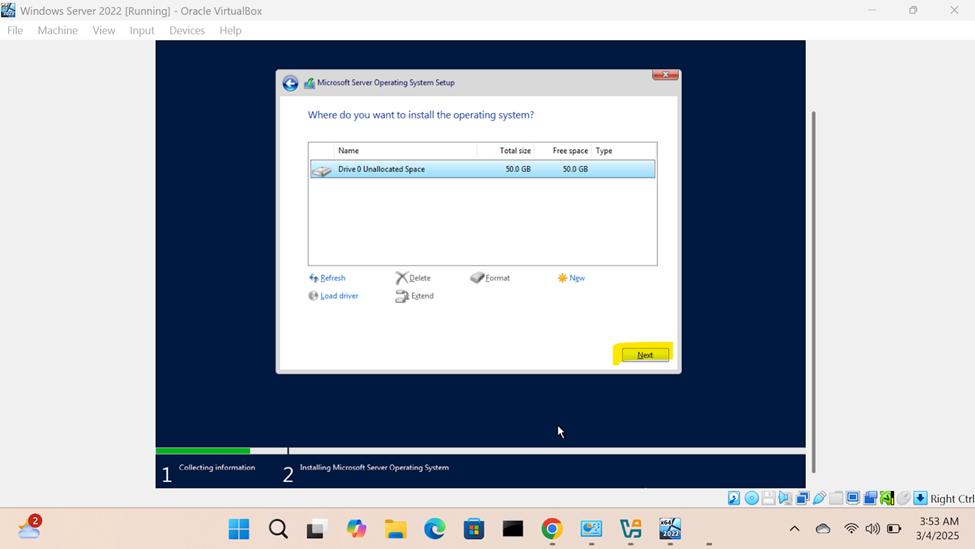The width and height of the screenshot is (975, 549).
Task: Click the Name column header
Action: 405,150
